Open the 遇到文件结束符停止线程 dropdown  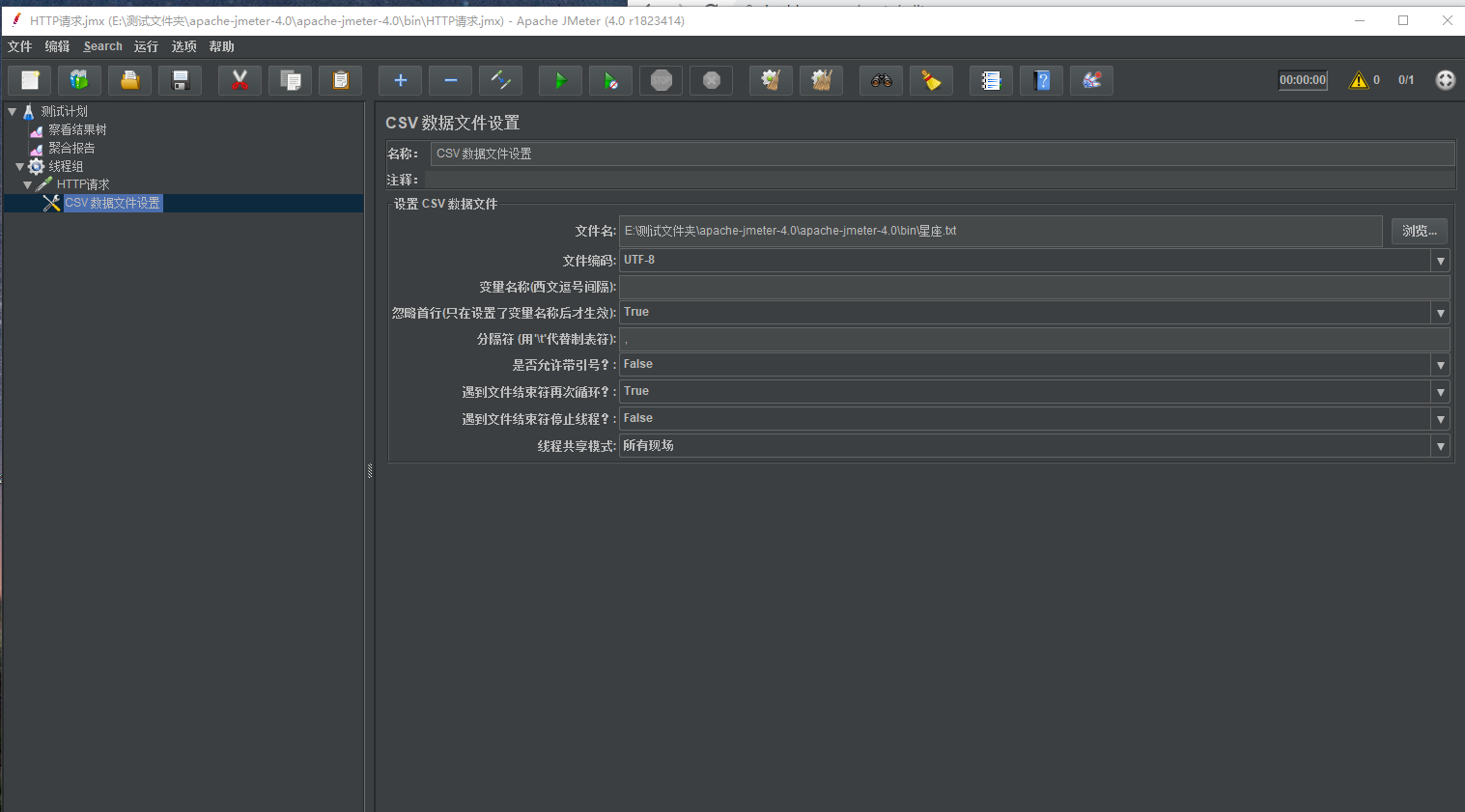pos(1034,418)
